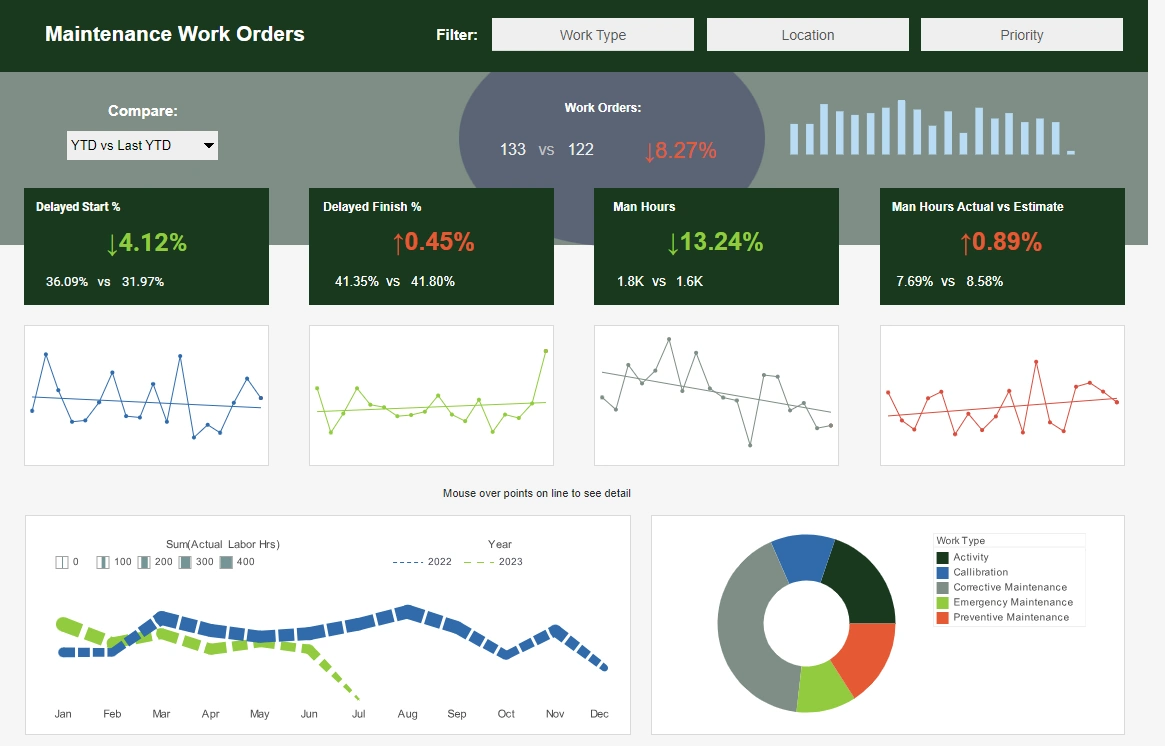
Task: Click the gray Man Hours trend chart
Action: click(x=716, y=394)
